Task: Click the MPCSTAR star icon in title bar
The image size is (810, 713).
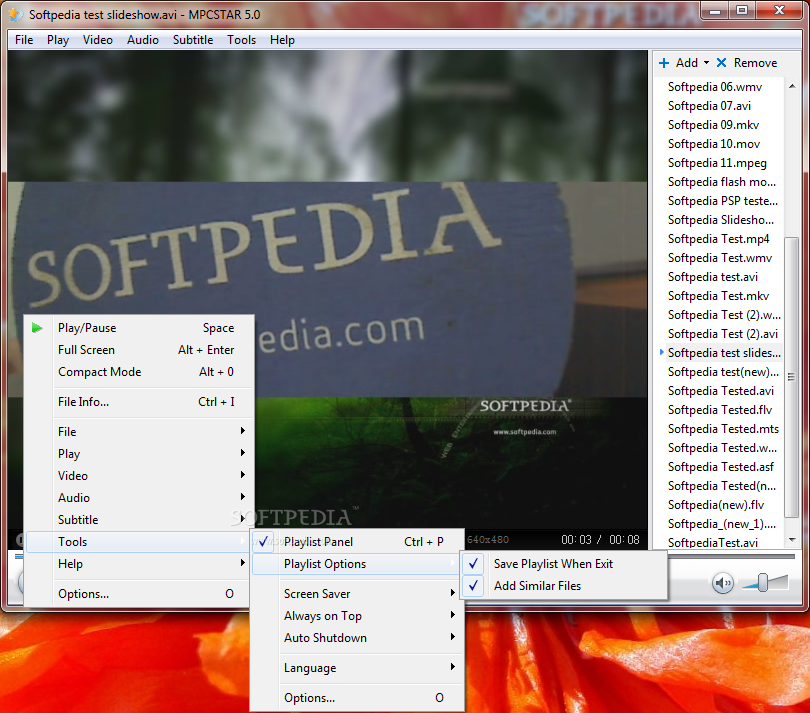Action: pos(15,14)
